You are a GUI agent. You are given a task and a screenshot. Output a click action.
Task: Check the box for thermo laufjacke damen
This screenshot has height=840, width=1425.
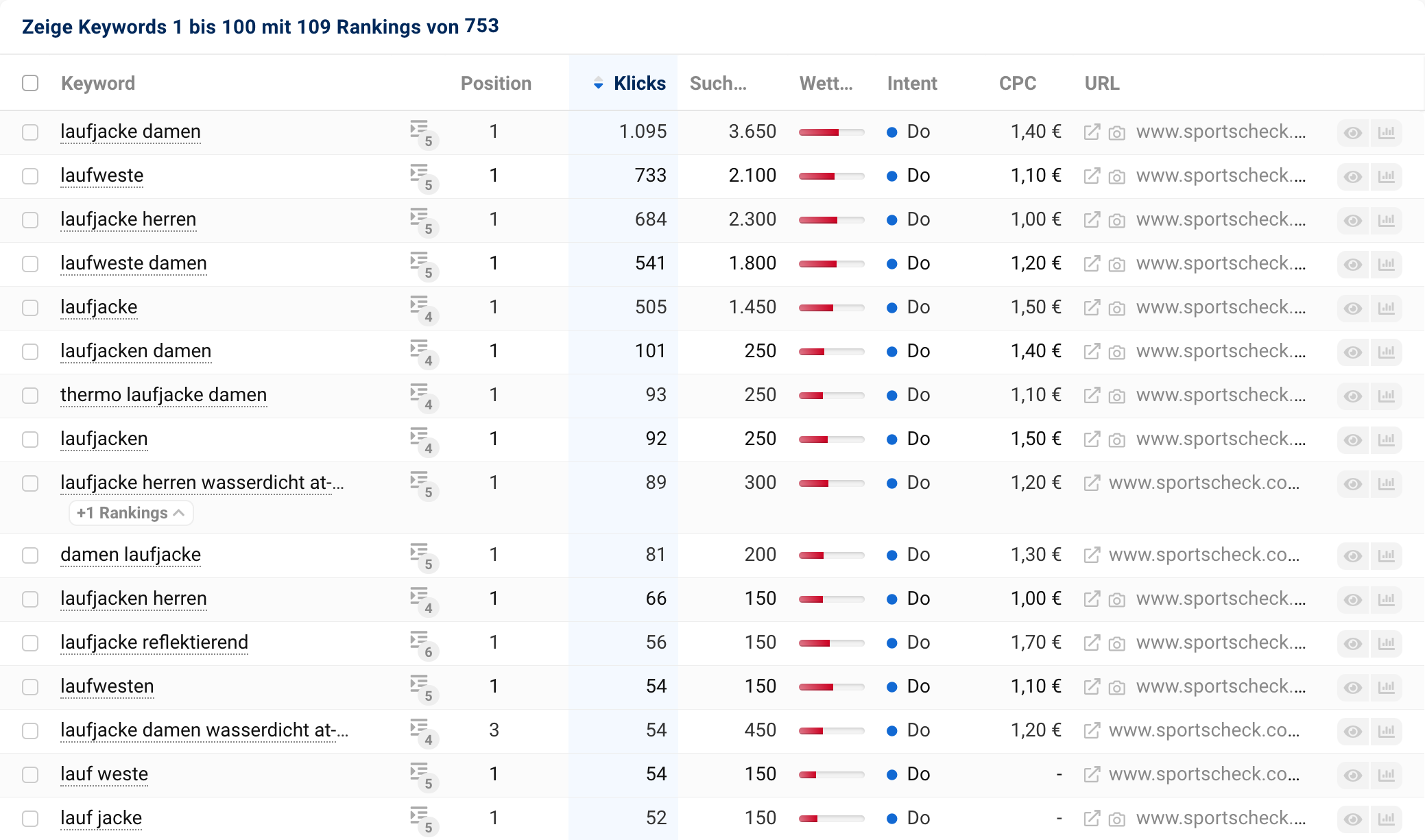pos(30,396)
